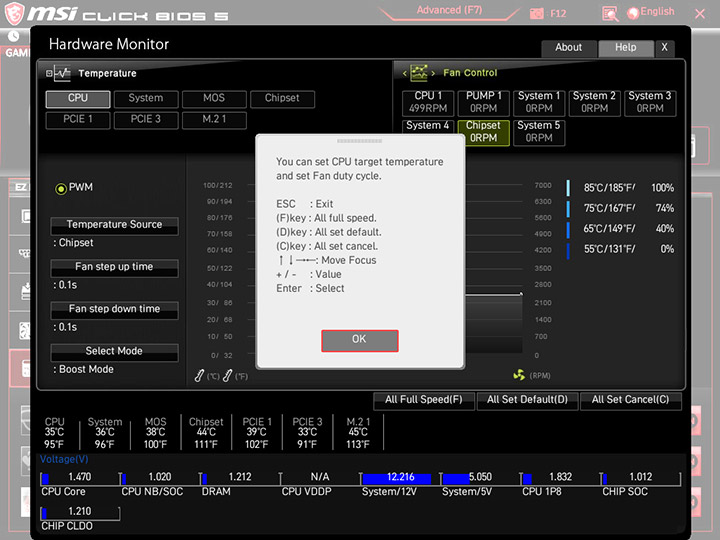The height and width of the screenshot is (540, 720).
Task: Select M.2 1 temperature button
Action: click(214, 120)
